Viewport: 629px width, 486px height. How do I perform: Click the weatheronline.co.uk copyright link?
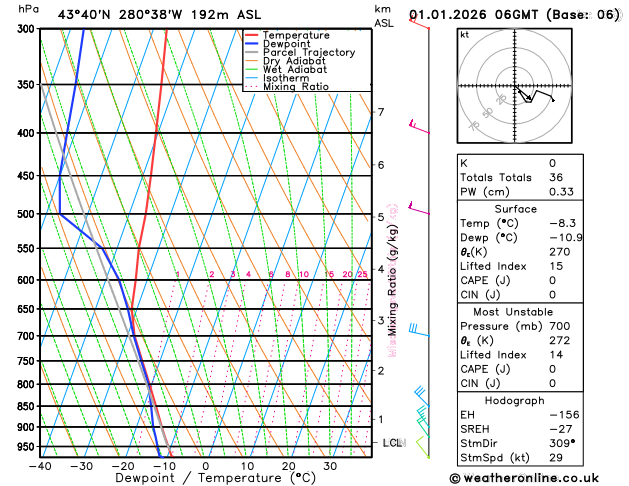pos(524,478)
